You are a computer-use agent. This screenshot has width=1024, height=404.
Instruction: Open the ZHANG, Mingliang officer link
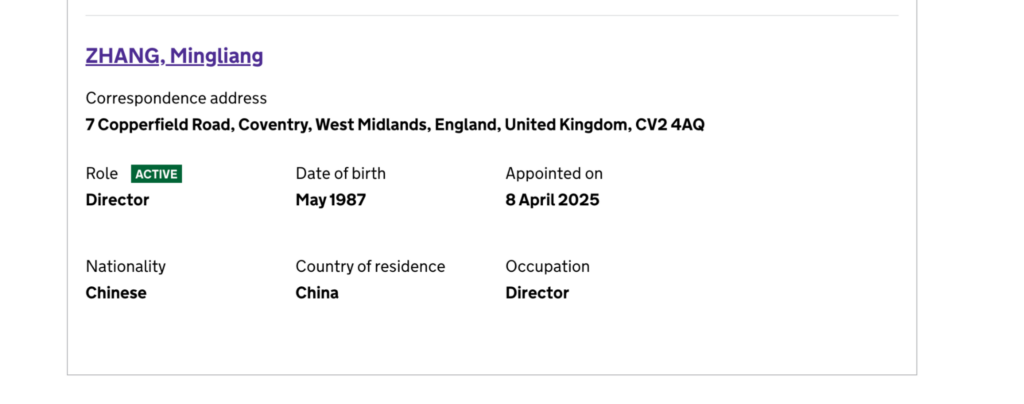174,56
